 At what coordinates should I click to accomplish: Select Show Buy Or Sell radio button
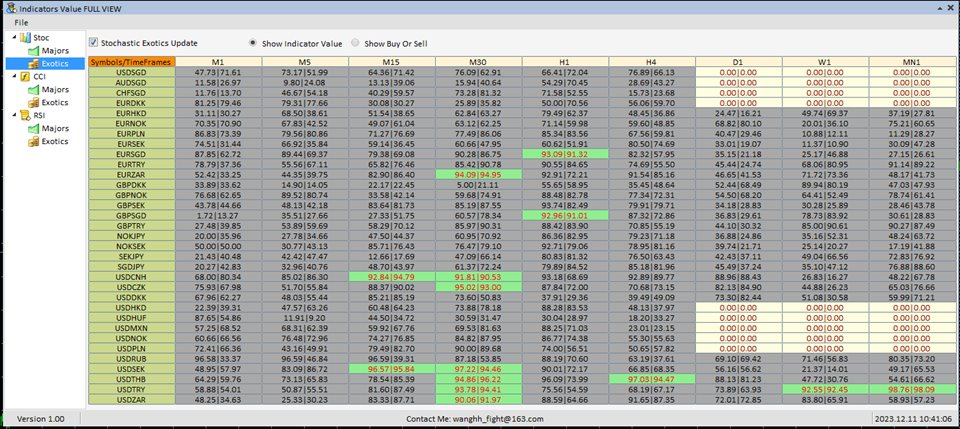pyautogui.click(x=355, y=43)
